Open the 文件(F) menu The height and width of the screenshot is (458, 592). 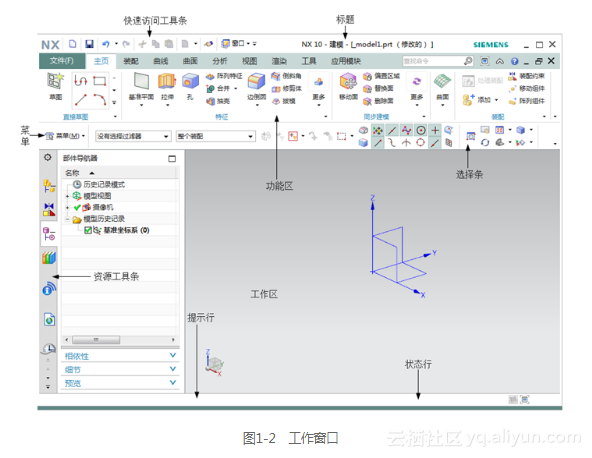pos(62,61)
